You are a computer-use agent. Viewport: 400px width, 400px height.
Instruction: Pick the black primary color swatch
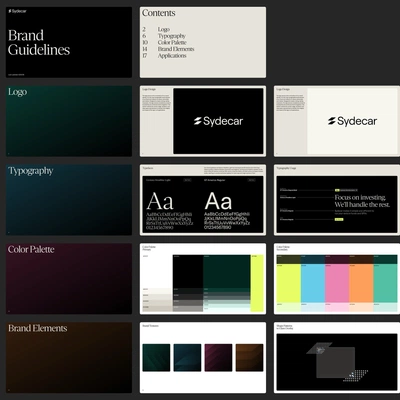point(188,271)
